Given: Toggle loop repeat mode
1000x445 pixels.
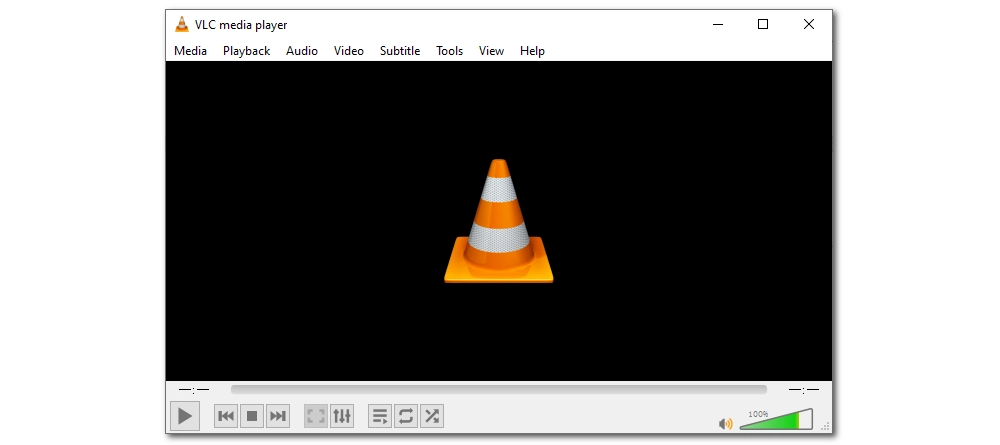Looking at the screenshot, I should point(406,416).
